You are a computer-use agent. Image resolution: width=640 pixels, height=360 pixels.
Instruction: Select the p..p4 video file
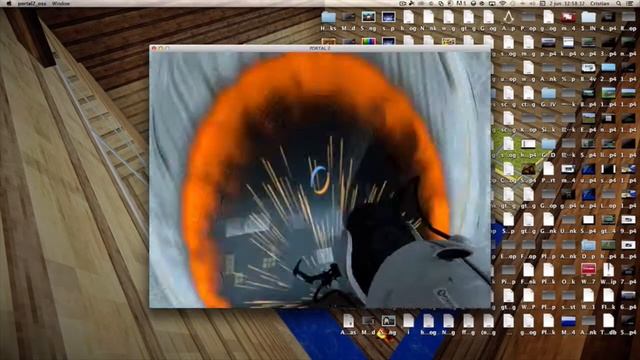[548, 47]
